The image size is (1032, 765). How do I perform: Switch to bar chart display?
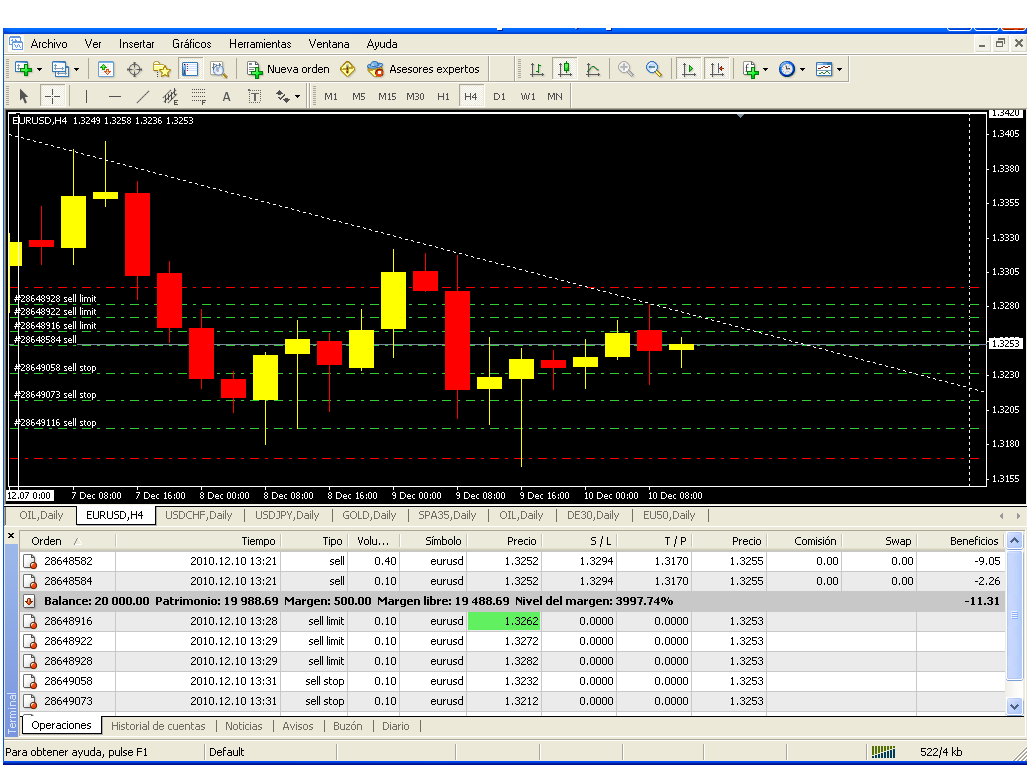pyautogui.click(x=537, y=69)
